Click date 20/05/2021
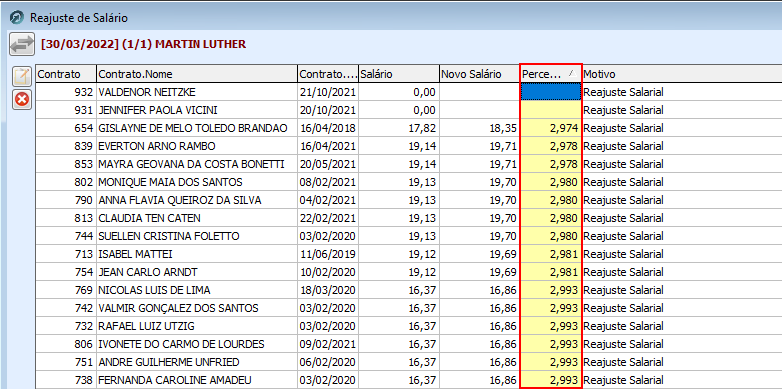Screen dimensions: 782x389 (x=328, y=164)
